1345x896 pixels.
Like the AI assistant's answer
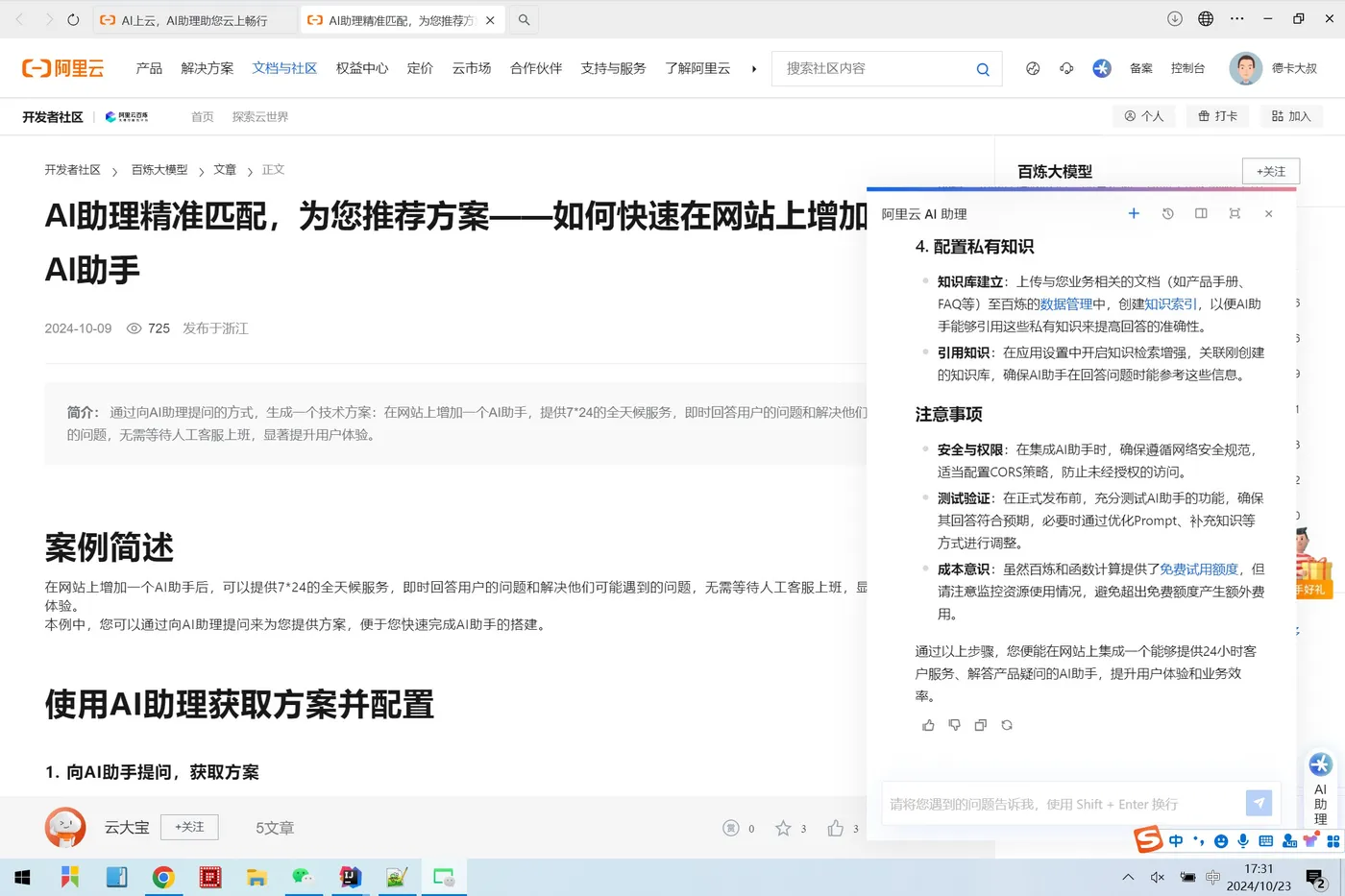pos(928,725)
